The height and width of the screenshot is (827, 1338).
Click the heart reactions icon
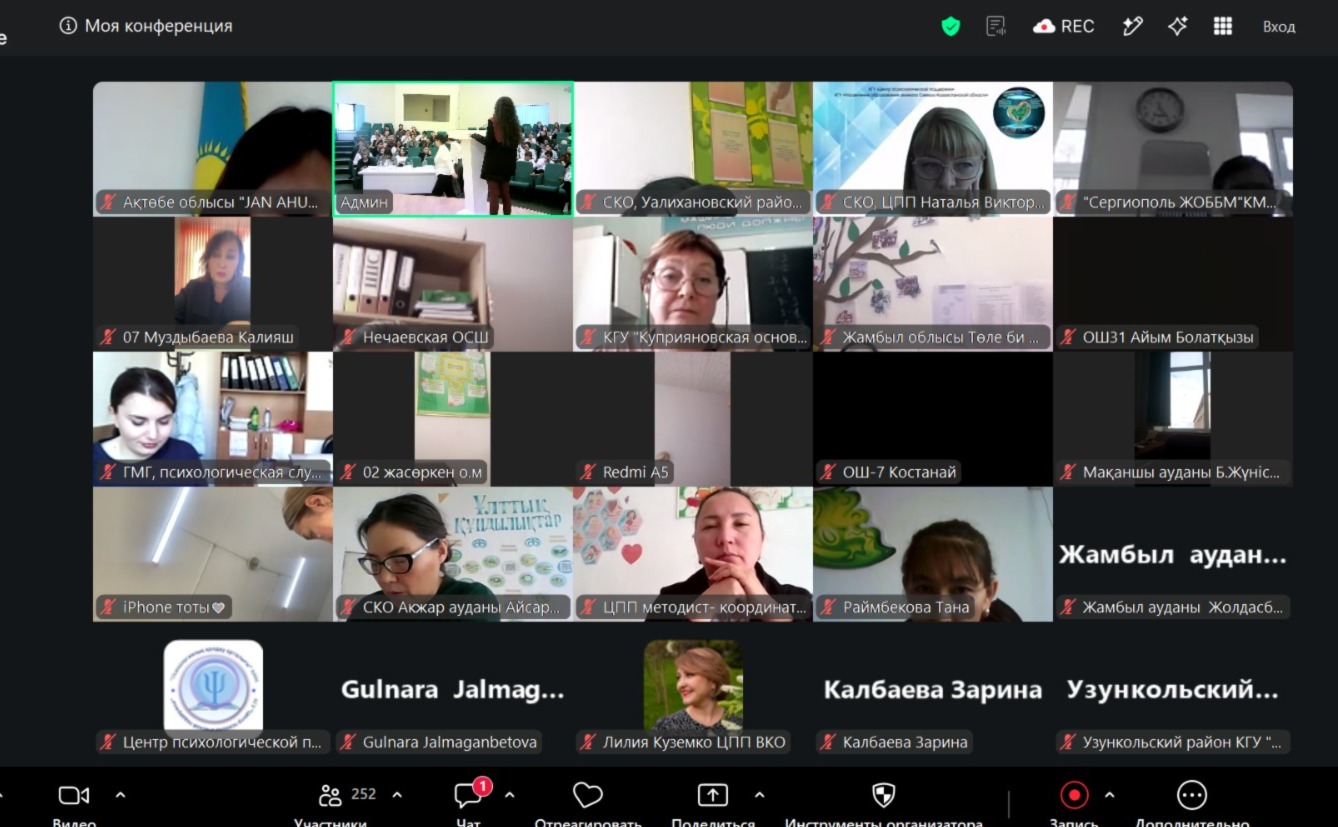click(x=588, y=795)
